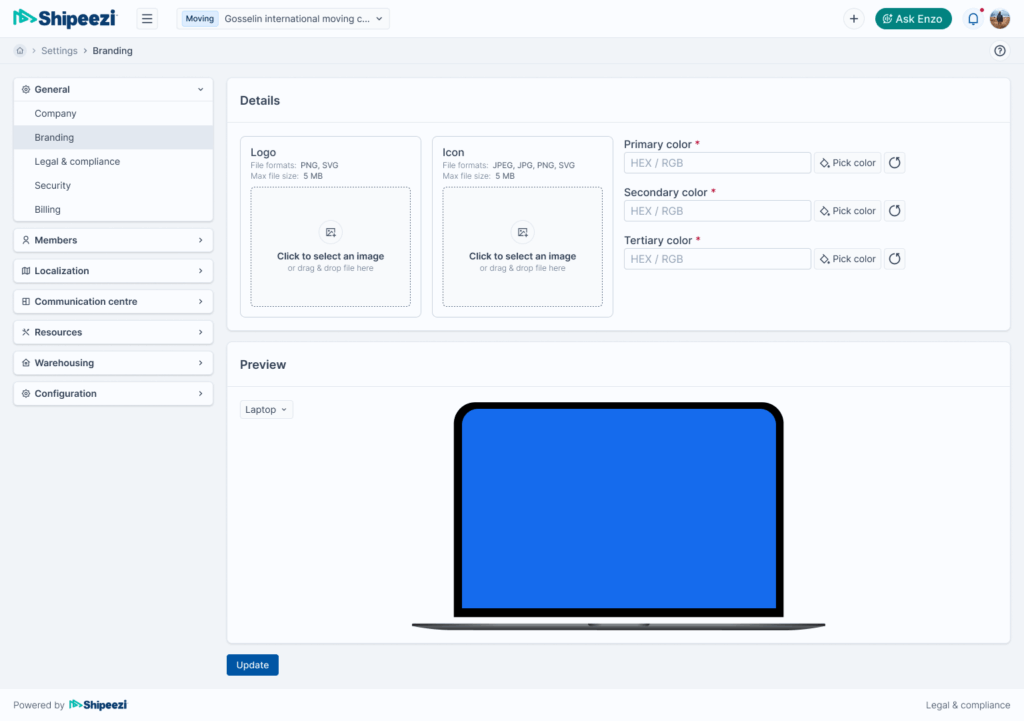Viewport: 1024px width, 721px height.
Task: Reset the Primary color value
Action: point(895,163)
